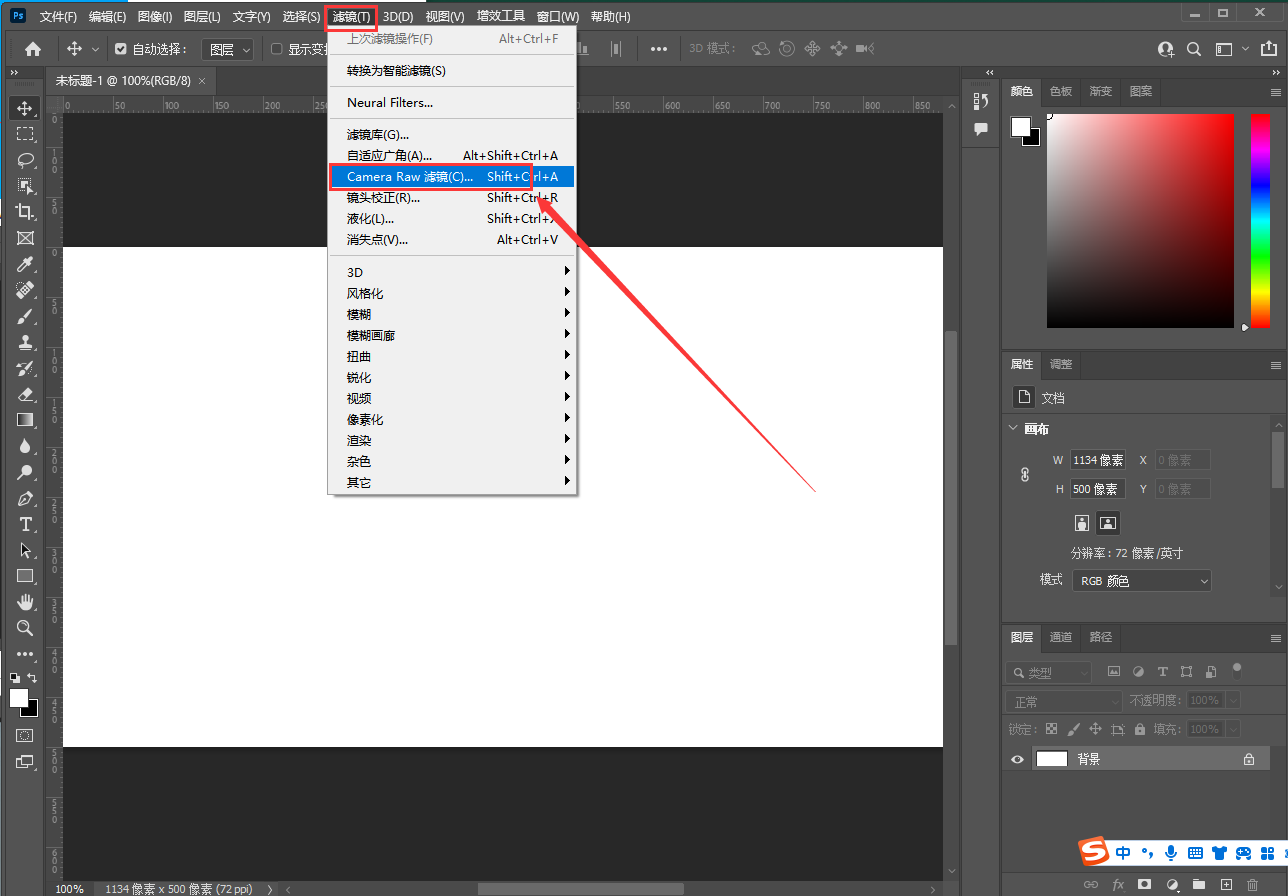Viewport: 1288px width, 896px height.
Task: Select the Crop tool
Action: pyautogui.click(x=25, y=211)
